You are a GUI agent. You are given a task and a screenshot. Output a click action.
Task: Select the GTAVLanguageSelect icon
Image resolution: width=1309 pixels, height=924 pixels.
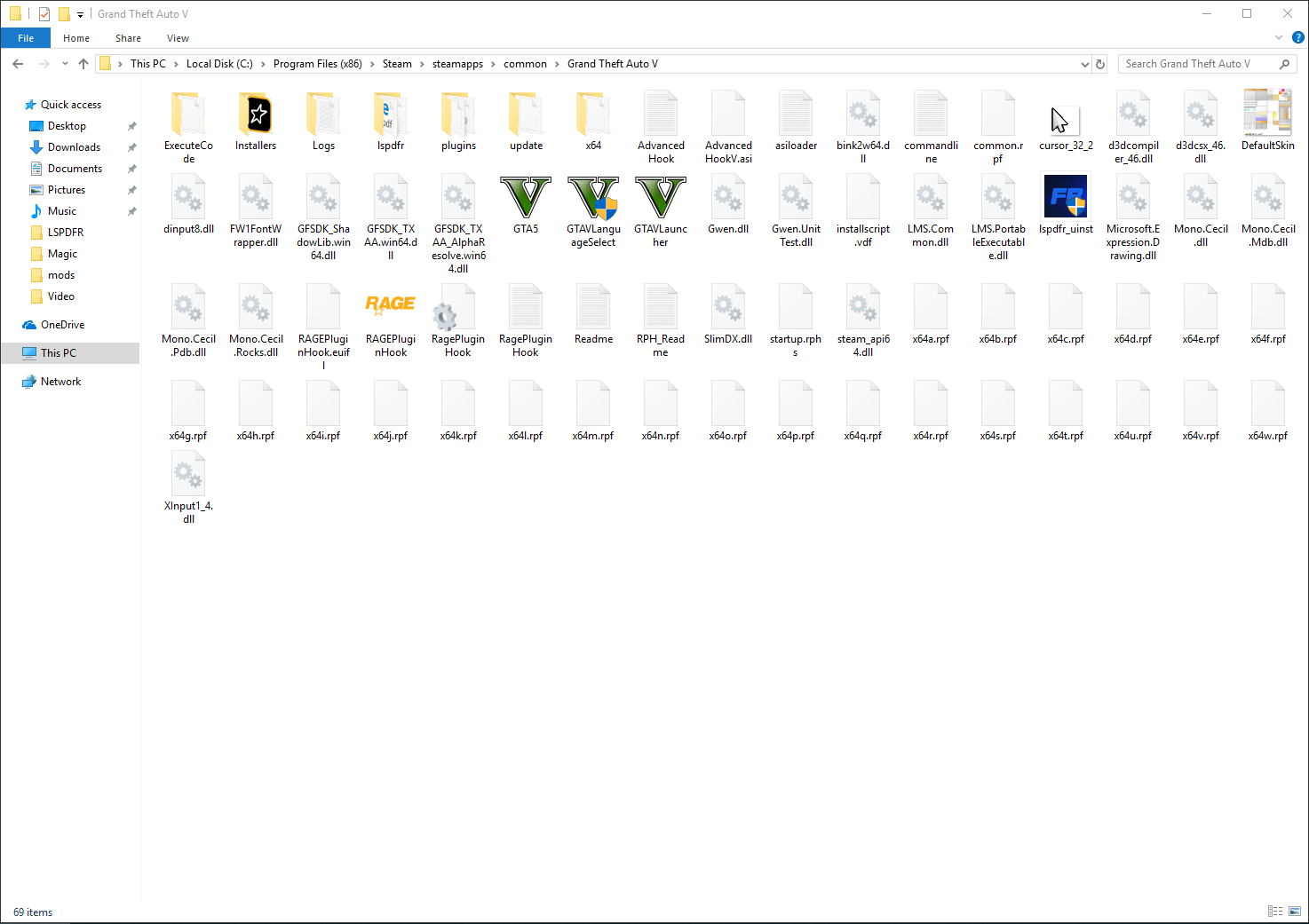pos(593,197)
